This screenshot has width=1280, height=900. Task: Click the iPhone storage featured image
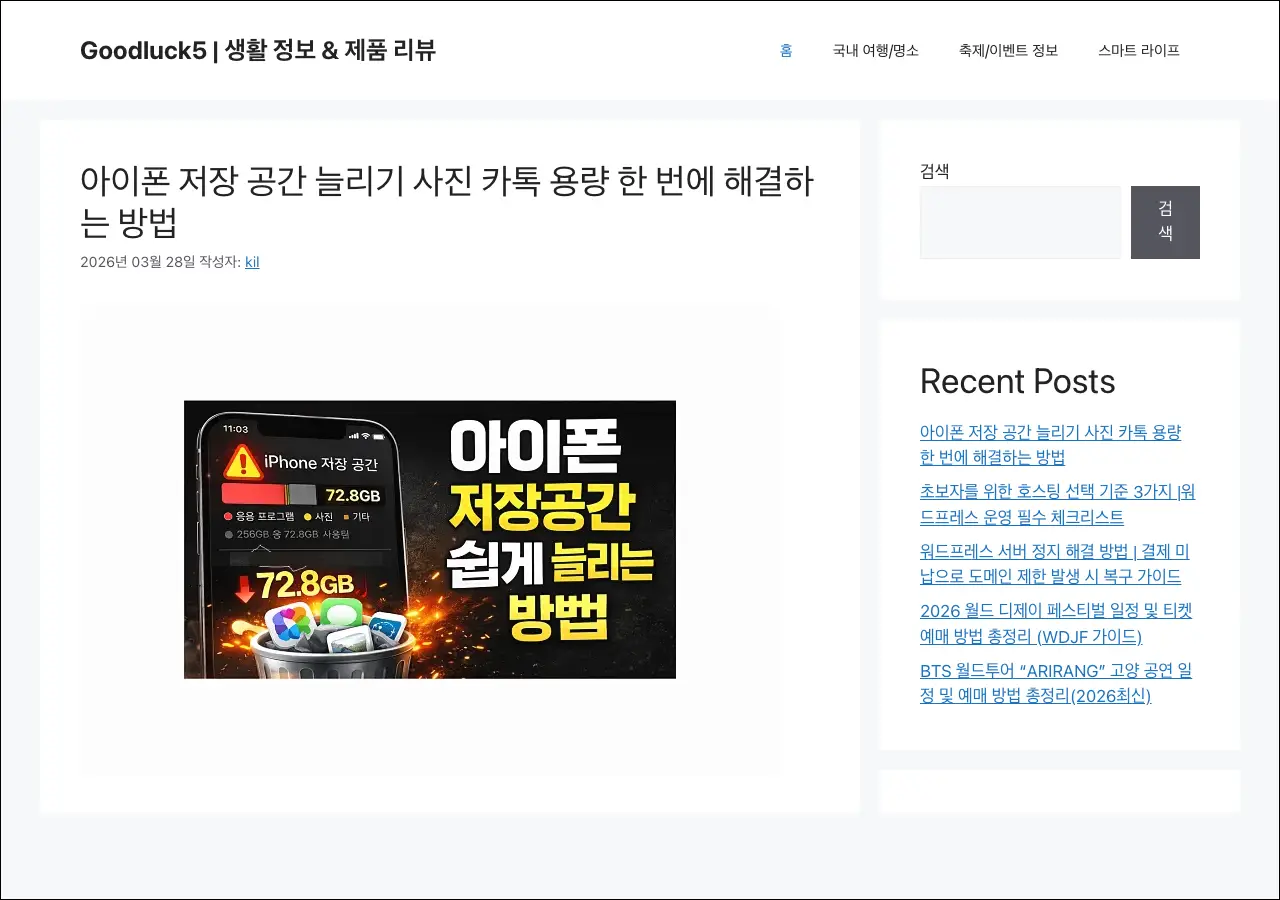click(x=430, y=539)
